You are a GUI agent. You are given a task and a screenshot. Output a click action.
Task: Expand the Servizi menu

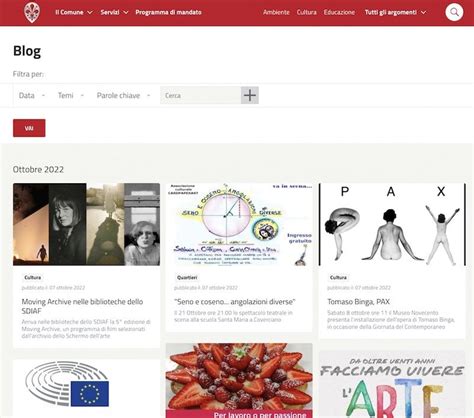click(114, 12)
